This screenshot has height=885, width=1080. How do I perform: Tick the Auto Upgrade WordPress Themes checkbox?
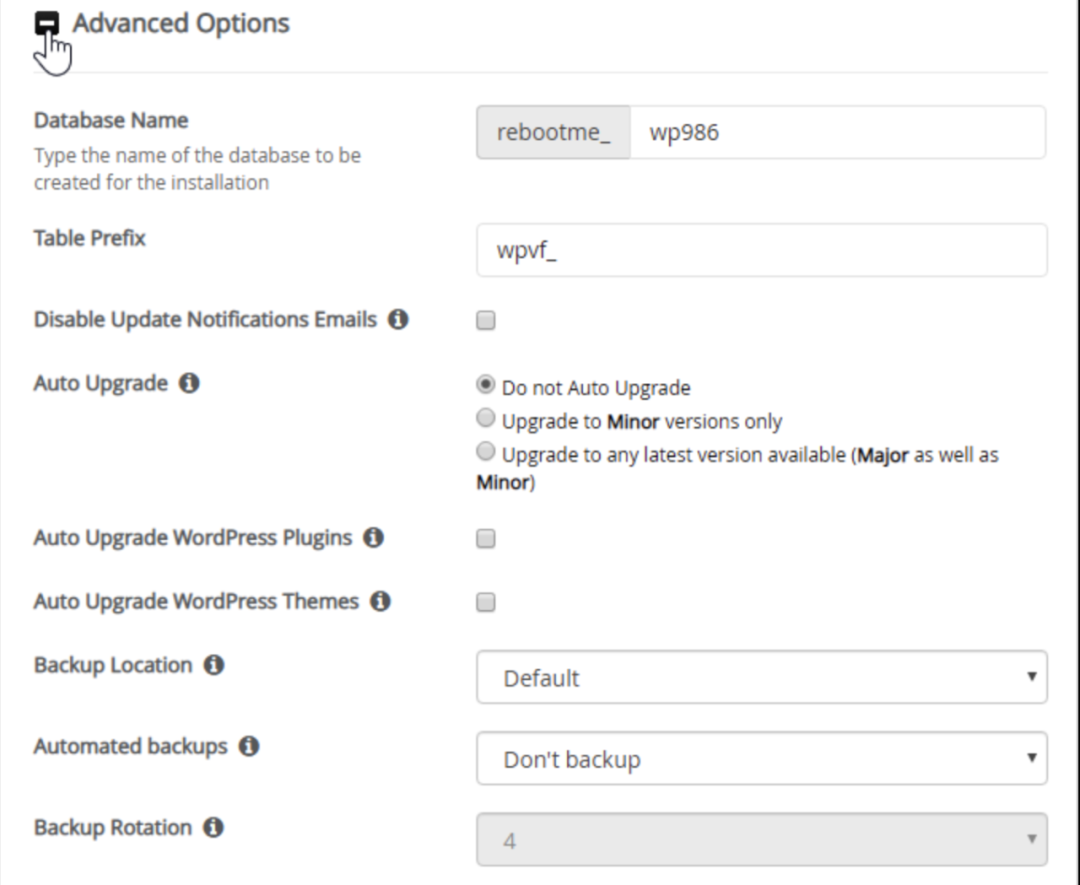(486, 603)
